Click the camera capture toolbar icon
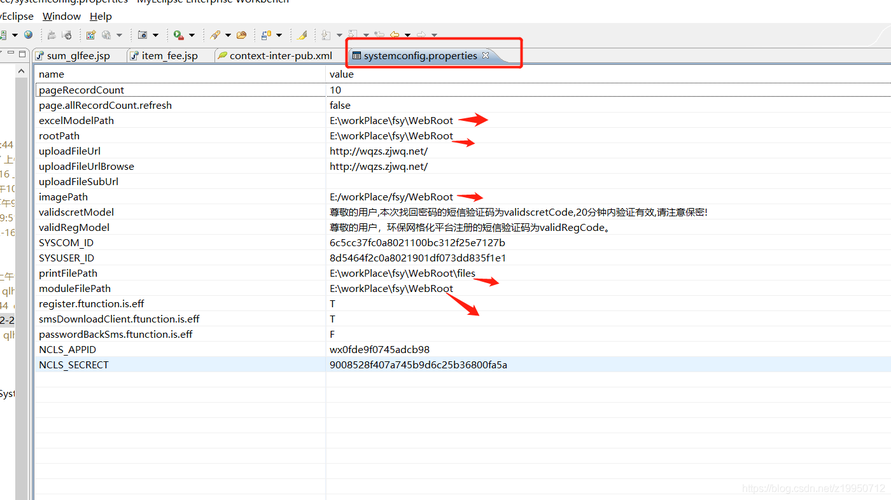 [142, 35]
